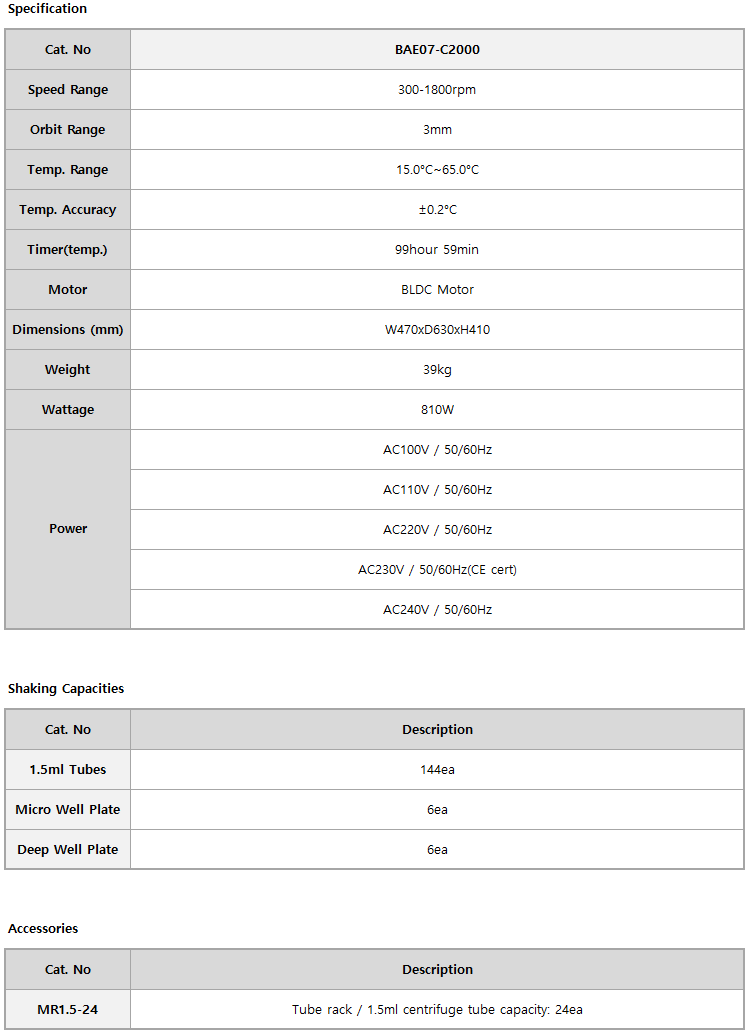Select the AC100V / 50/60Hz power row
This screenshot has width=748, height=1033.
click(x=437, y=450)
